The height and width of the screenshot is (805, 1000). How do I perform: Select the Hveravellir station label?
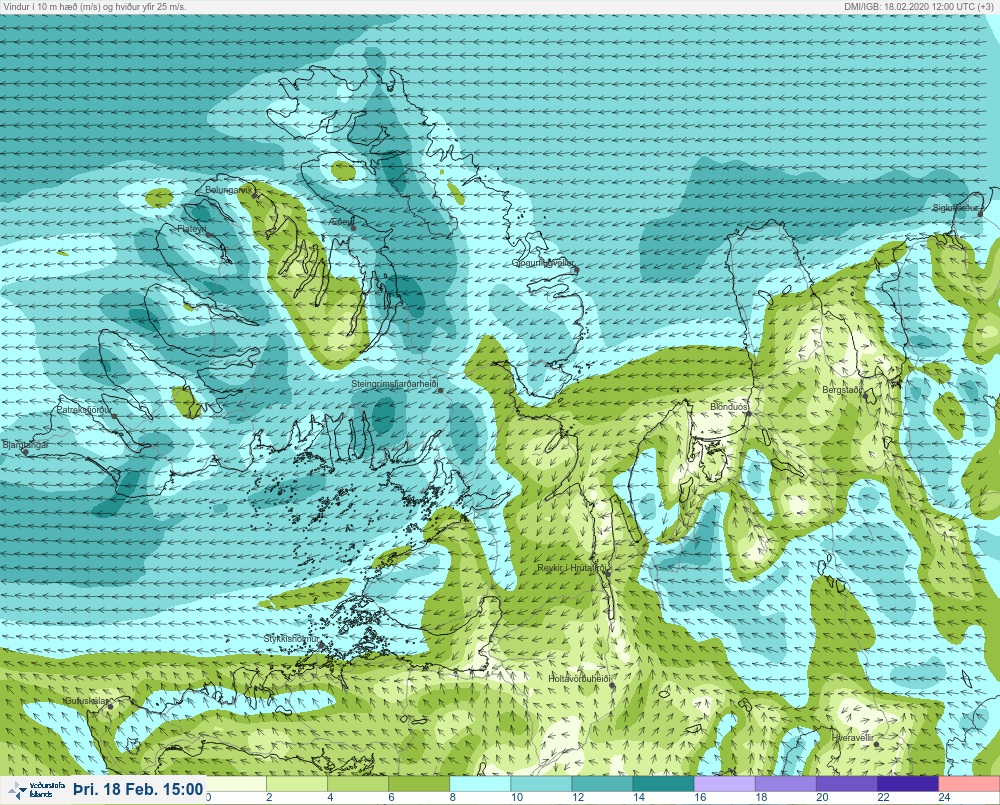853,738
